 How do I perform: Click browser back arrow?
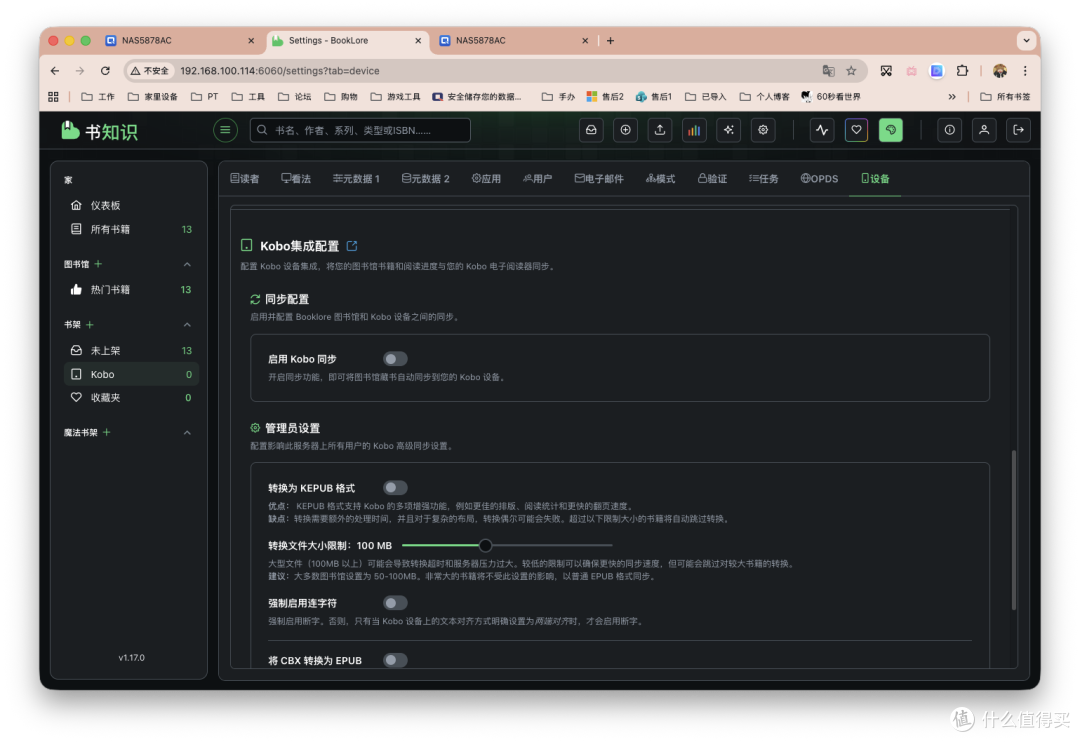55,71
